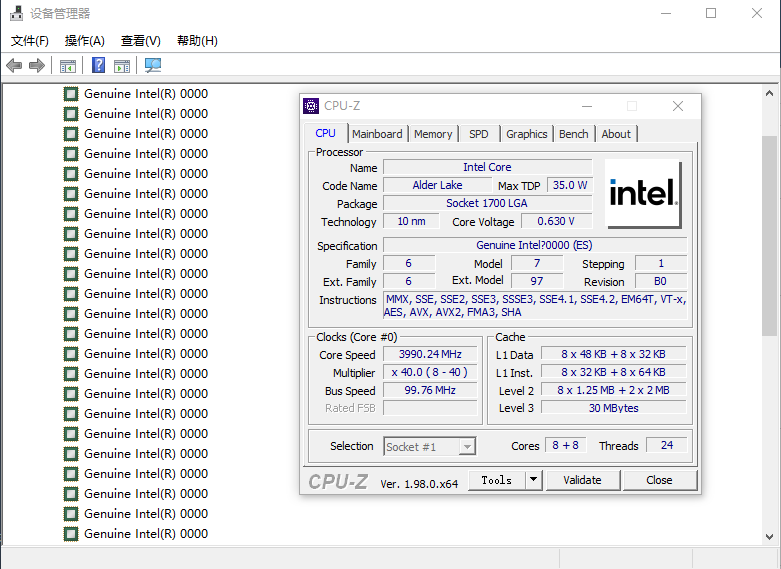Click the CPU-Z title bar app icon
Image resolution: width=781 pixels, height=569 pixels.
pos(311,106)
